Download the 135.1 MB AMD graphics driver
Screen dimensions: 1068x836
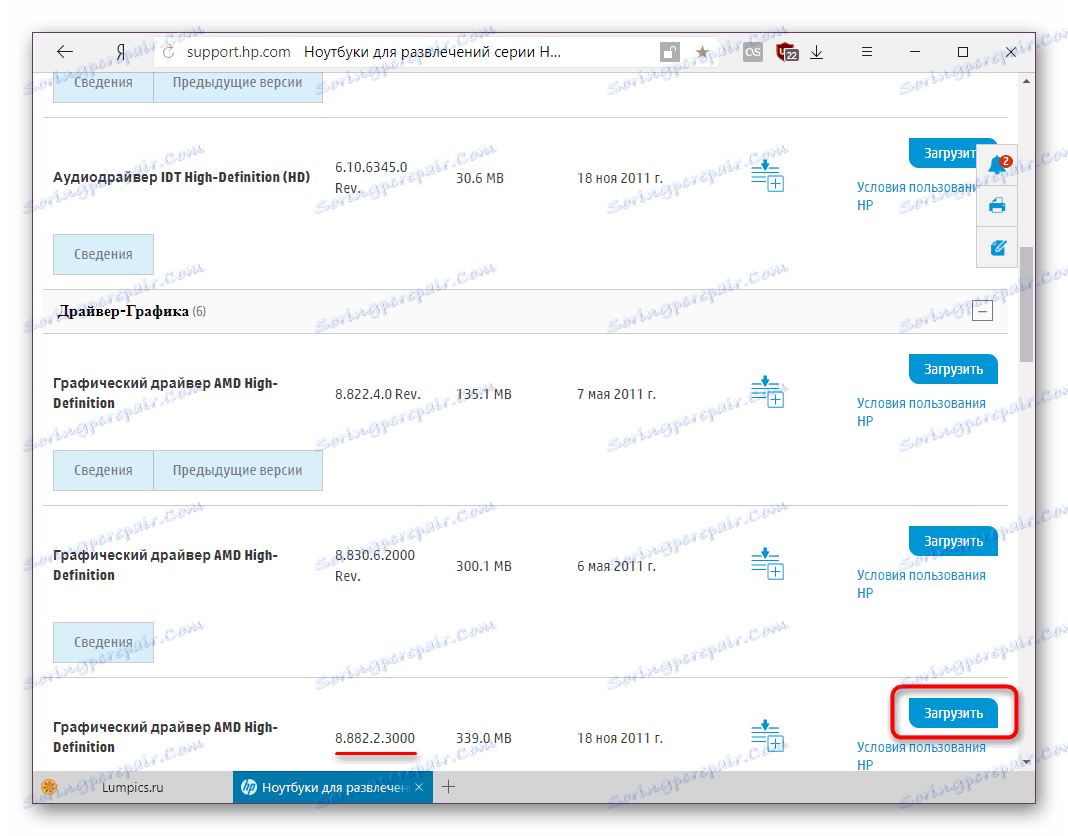click(953, 369)
